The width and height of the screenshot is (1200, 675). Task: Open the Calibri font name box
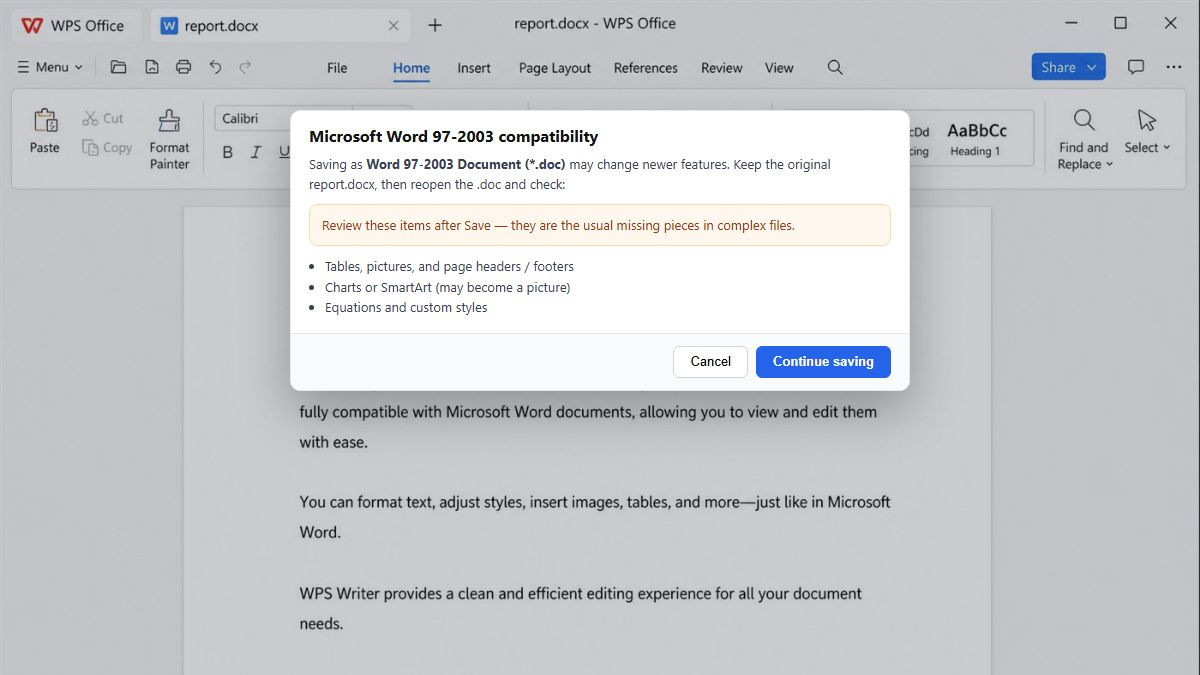[x=284, y=118]
